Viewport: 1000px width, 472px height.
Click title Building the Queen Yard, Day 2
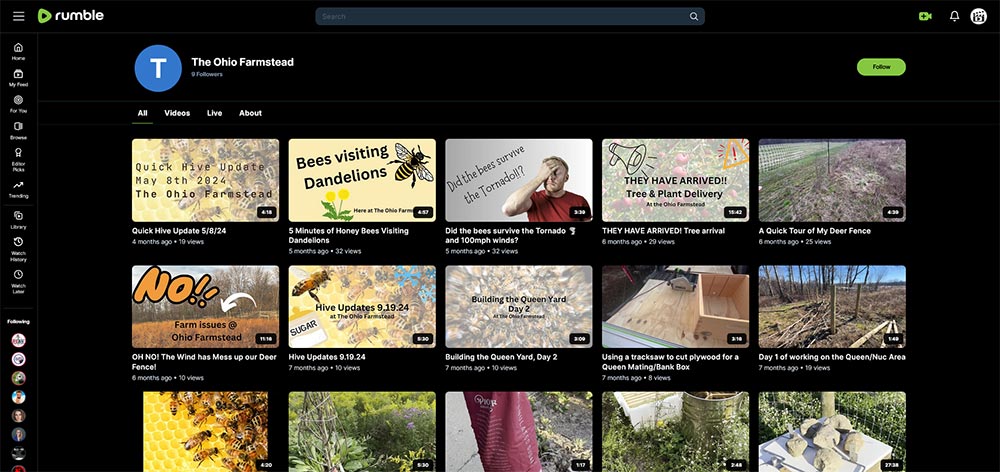point(501,357)
